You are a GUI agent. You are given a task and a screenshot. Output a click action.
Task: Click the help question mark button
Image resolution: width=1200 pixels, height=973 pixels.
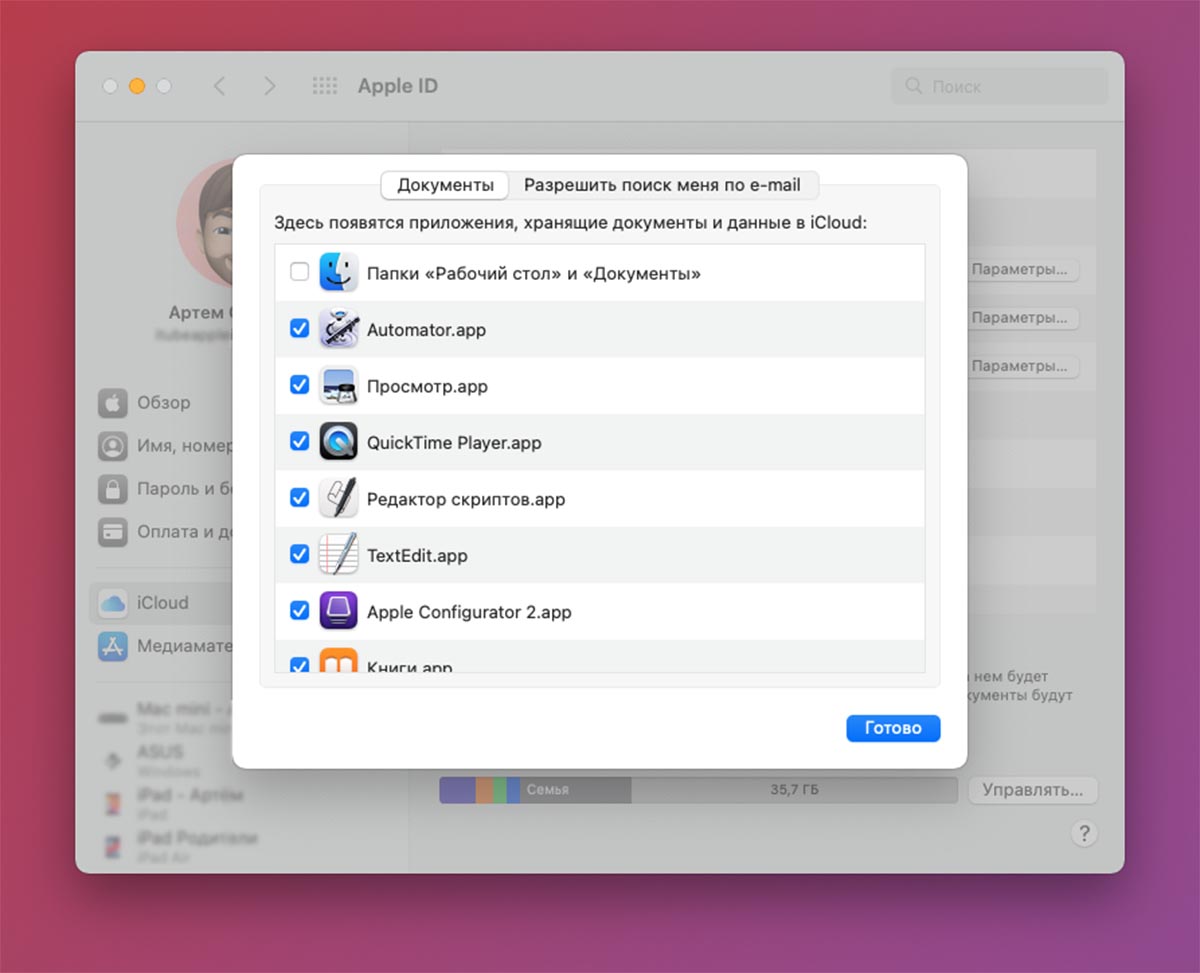[x=1084, y=834]
